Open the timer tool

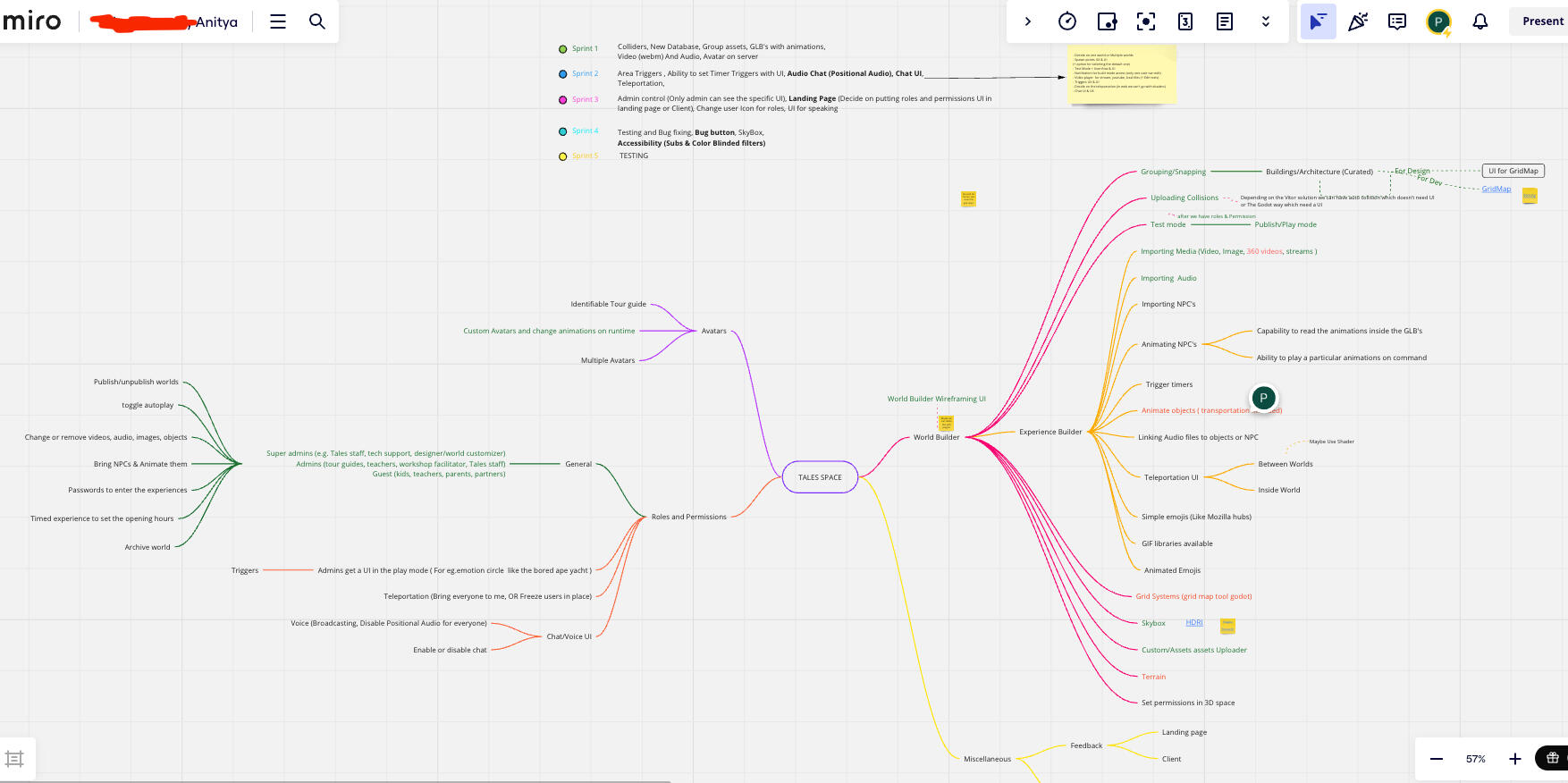pos(1067,21)
